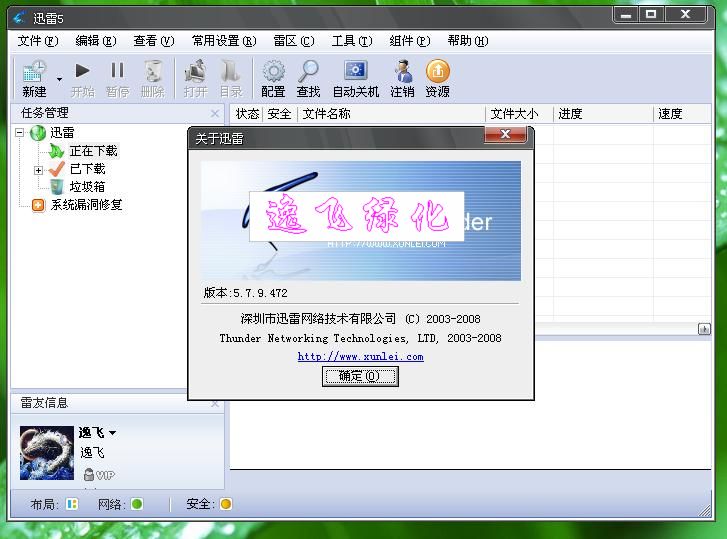Click the 版本:5.7.9.472 text
This screenshot has width=727, height=539.
(x=246, y=293)
